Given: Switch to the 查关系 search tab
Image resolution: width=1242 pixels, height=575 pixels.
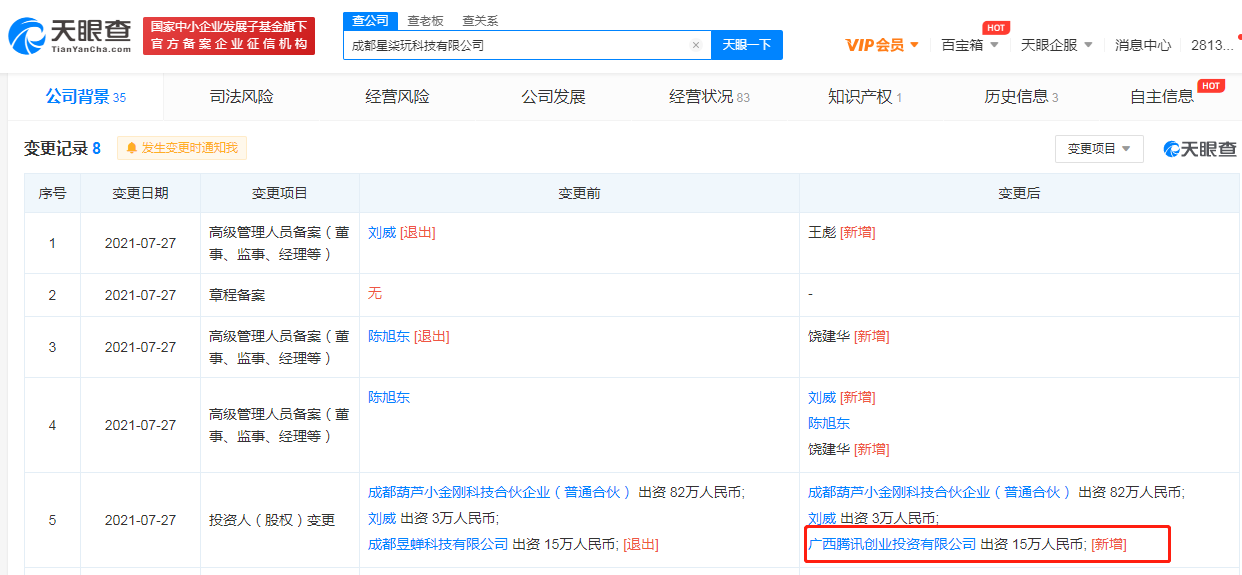Looking at the screenshot, I should click(x=480, y=20).
